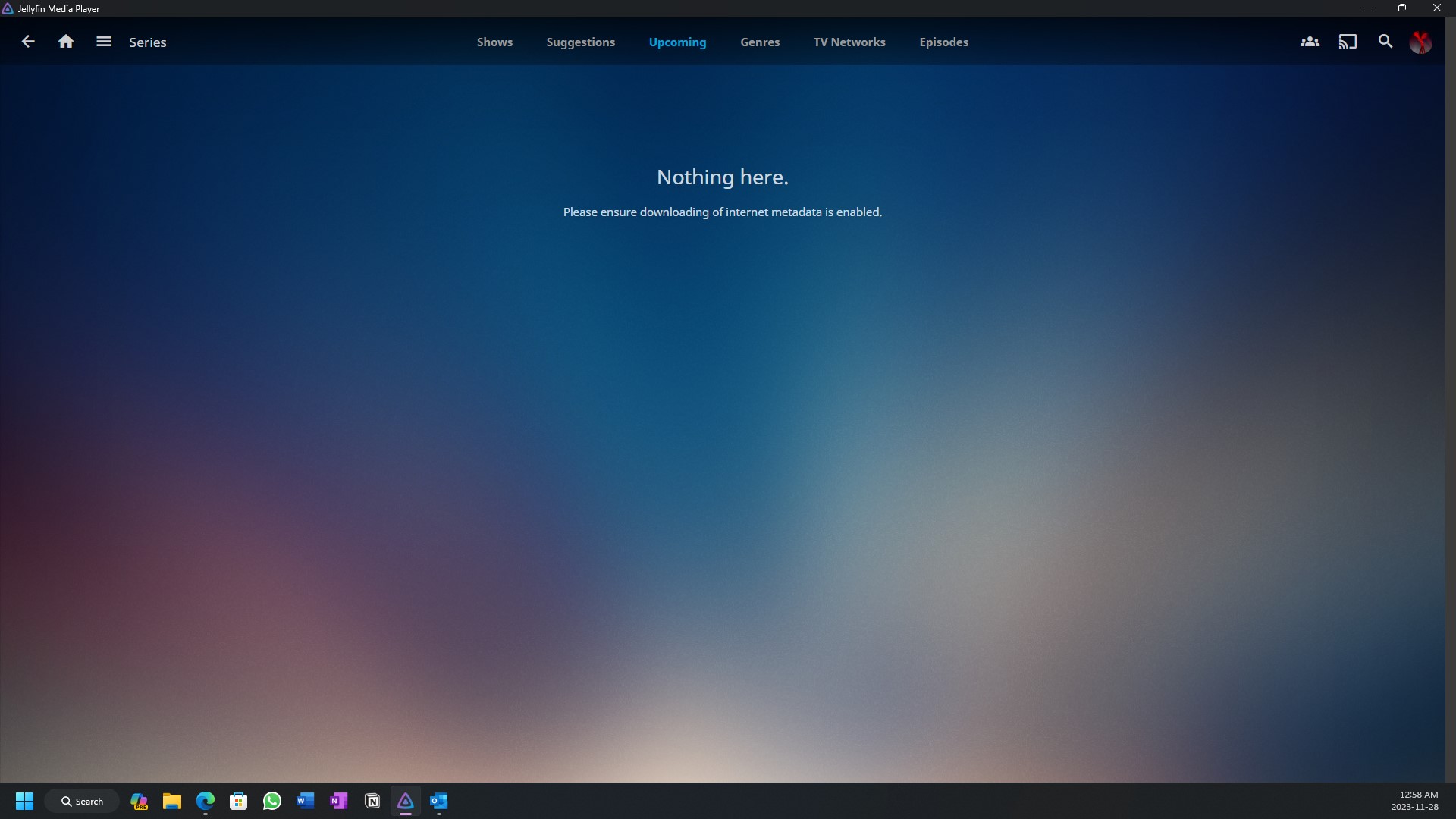
Task: Click the Windows Start button
Action: pos(24,801)
